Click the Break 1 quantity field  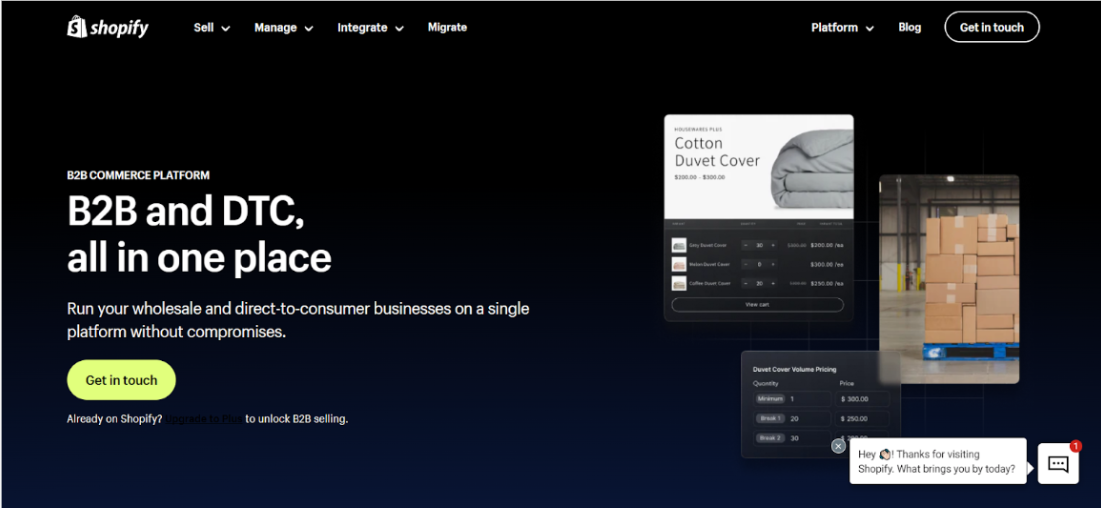point(791,419)
